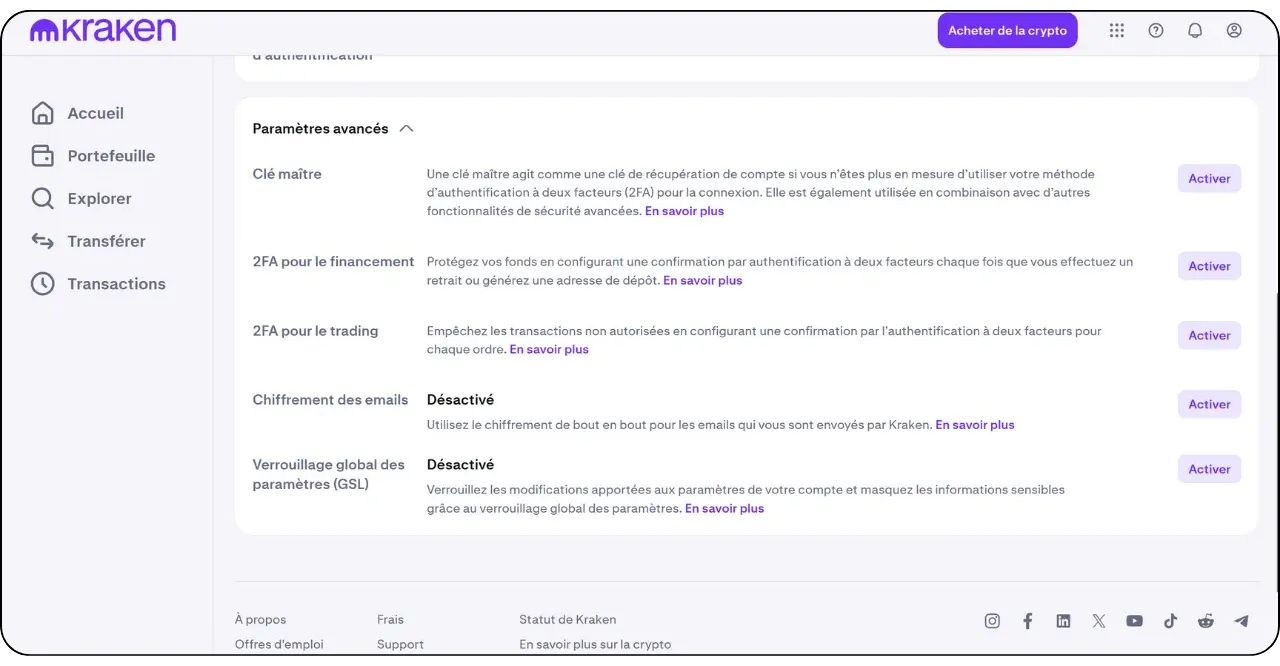The image size is (1280, 666).
Task: Collapse the Paramètres avancés section
Action: click(x=406, y=129)
